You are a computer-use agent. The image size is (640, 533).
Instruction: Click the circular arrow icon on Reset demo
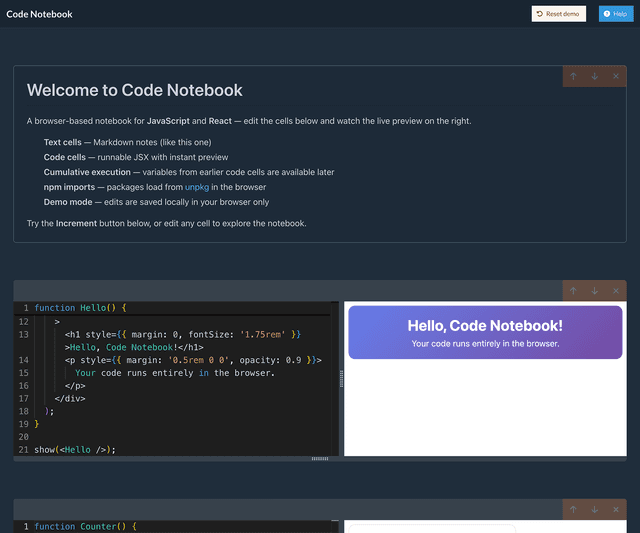[540, 14]
